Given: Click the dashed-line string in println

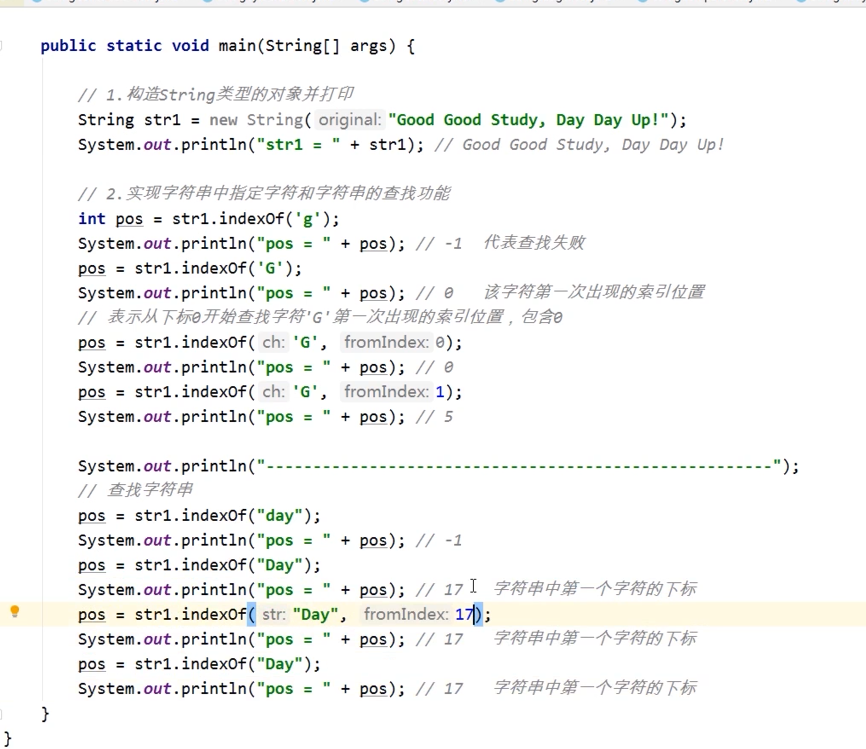Looking at the screenshot, I should point(519,466).
